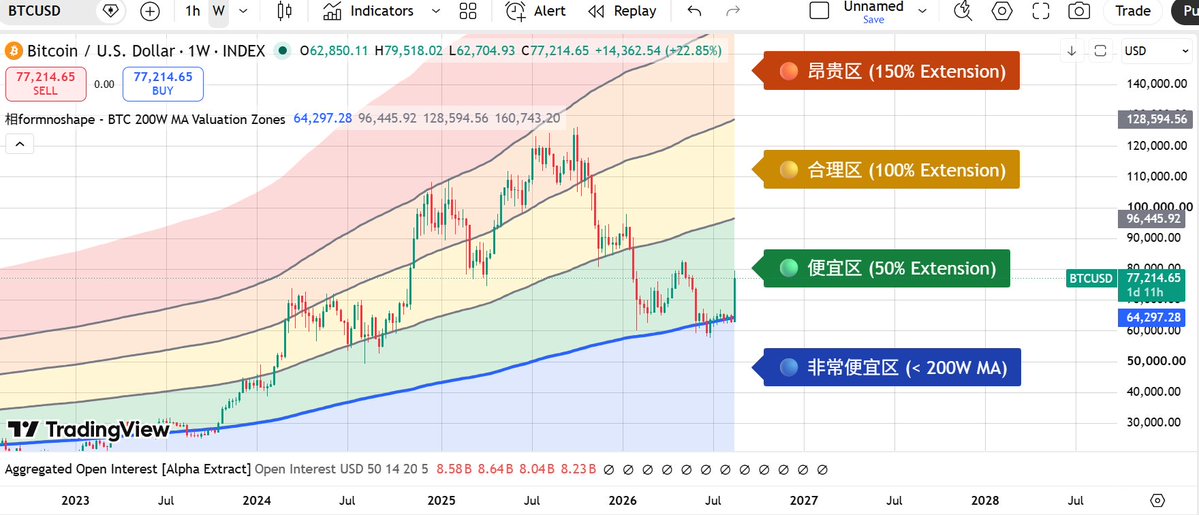The image size is (1199, 515).
Task: Open chart settings hexagon icon
Action: point(1001,11)
